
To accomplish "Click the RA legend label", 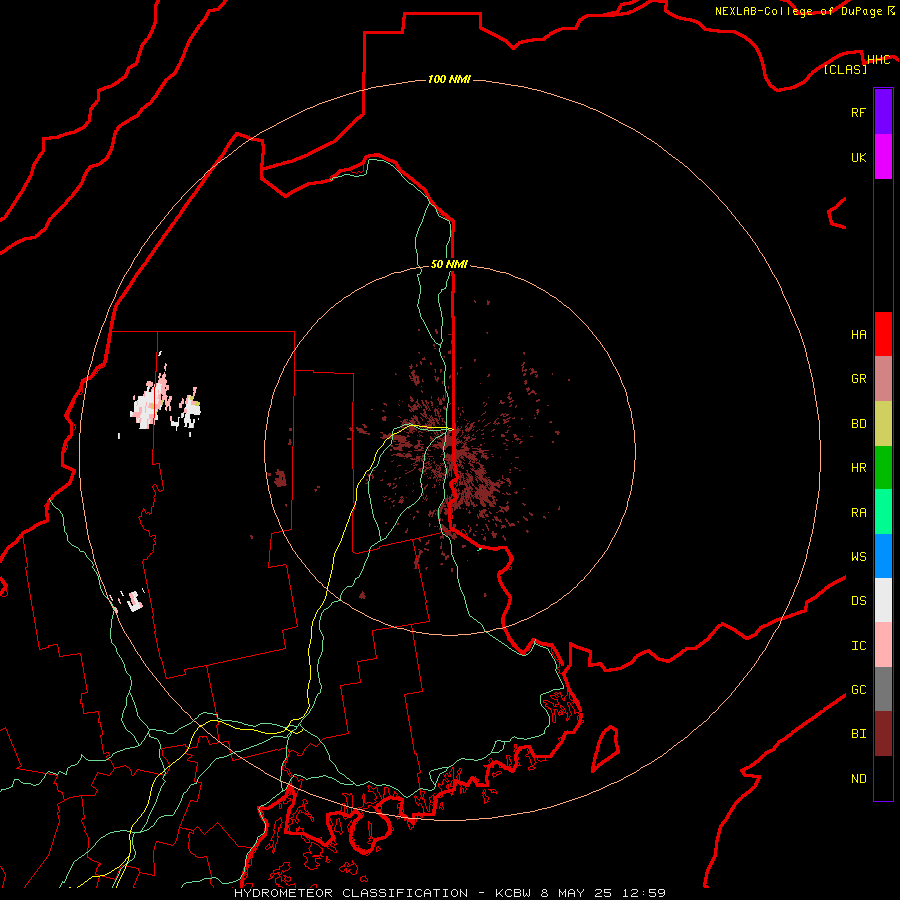I will click(858, 512).
